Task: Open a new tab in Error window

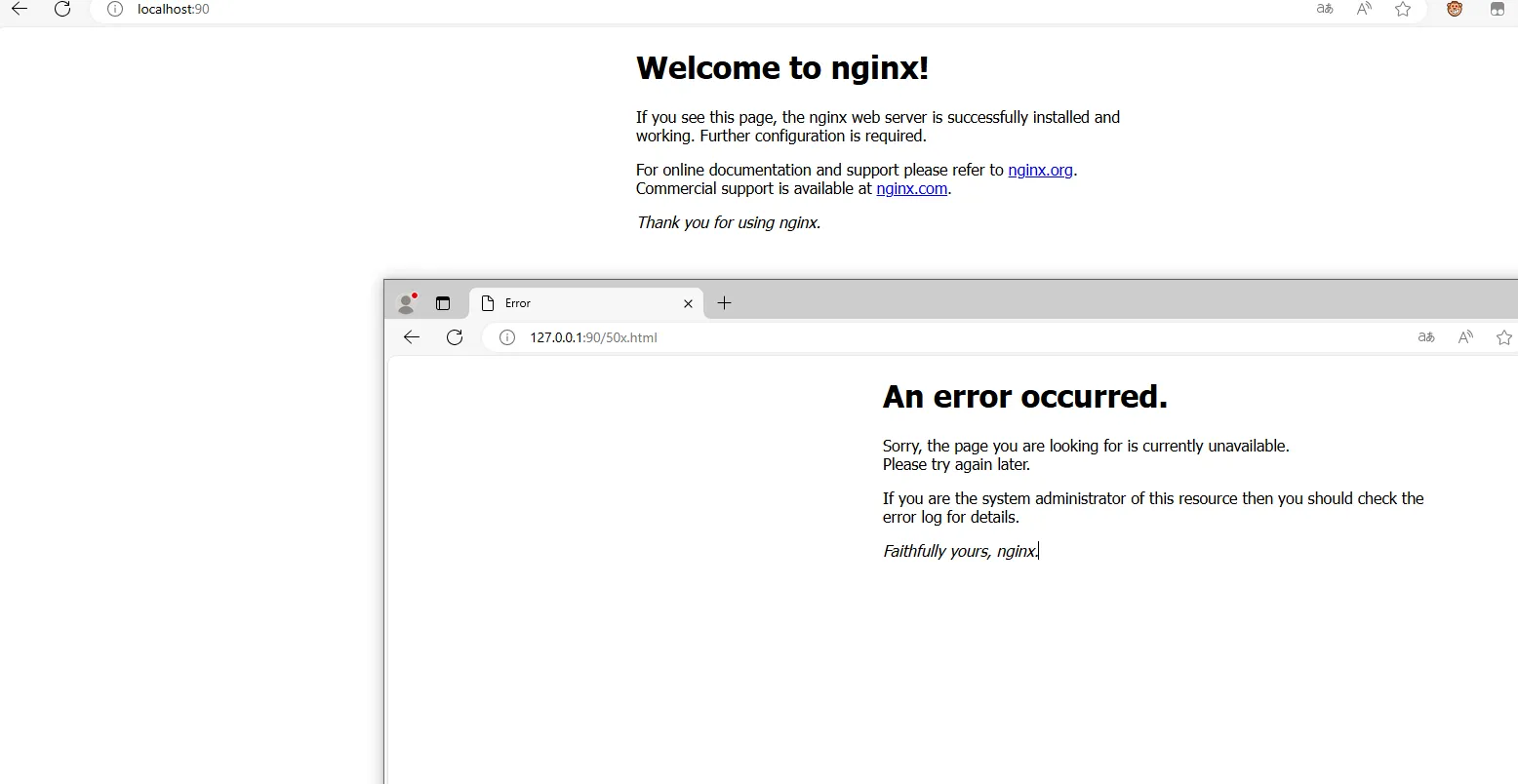Action: click(x=724, y=303)
